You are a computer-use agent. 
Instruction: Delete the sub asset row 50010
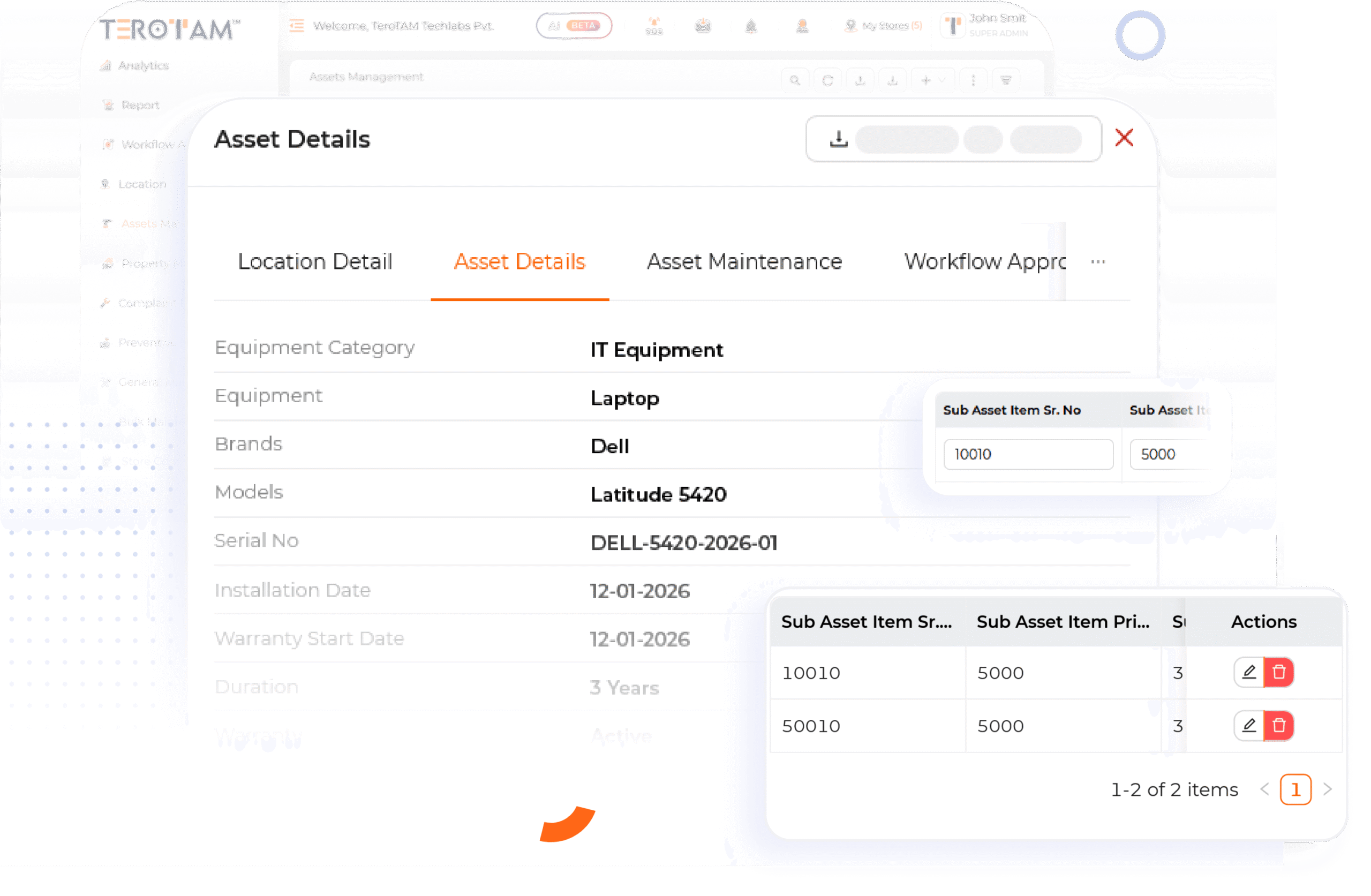[x=1279, y=725]
